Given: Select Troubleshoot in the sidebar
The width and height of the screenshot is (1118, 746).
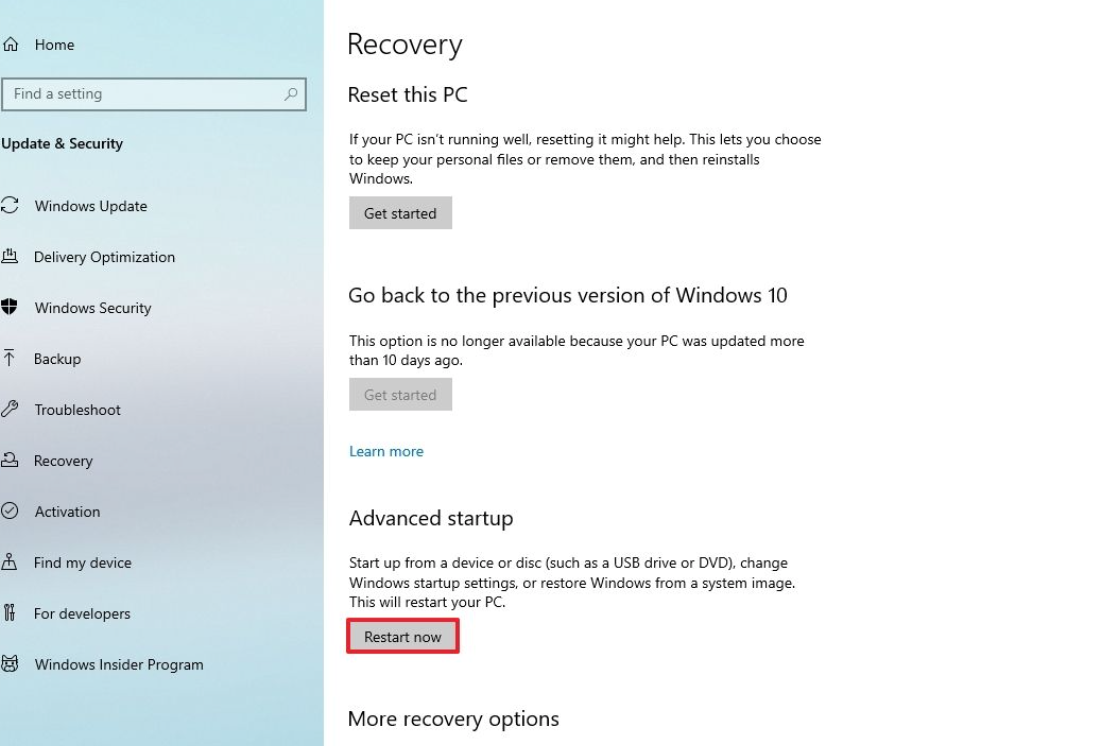Looking at the screenshot, I should (77, 410).
